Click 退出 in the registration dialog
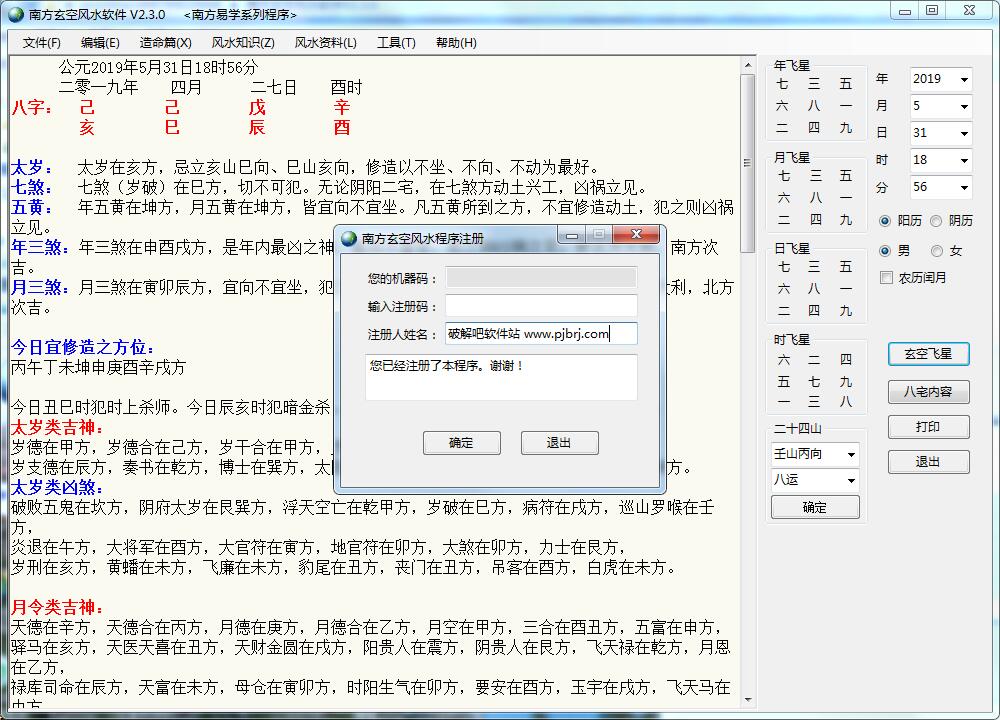1000x720 pixels. pyautogui.click(x=559, y=443)
